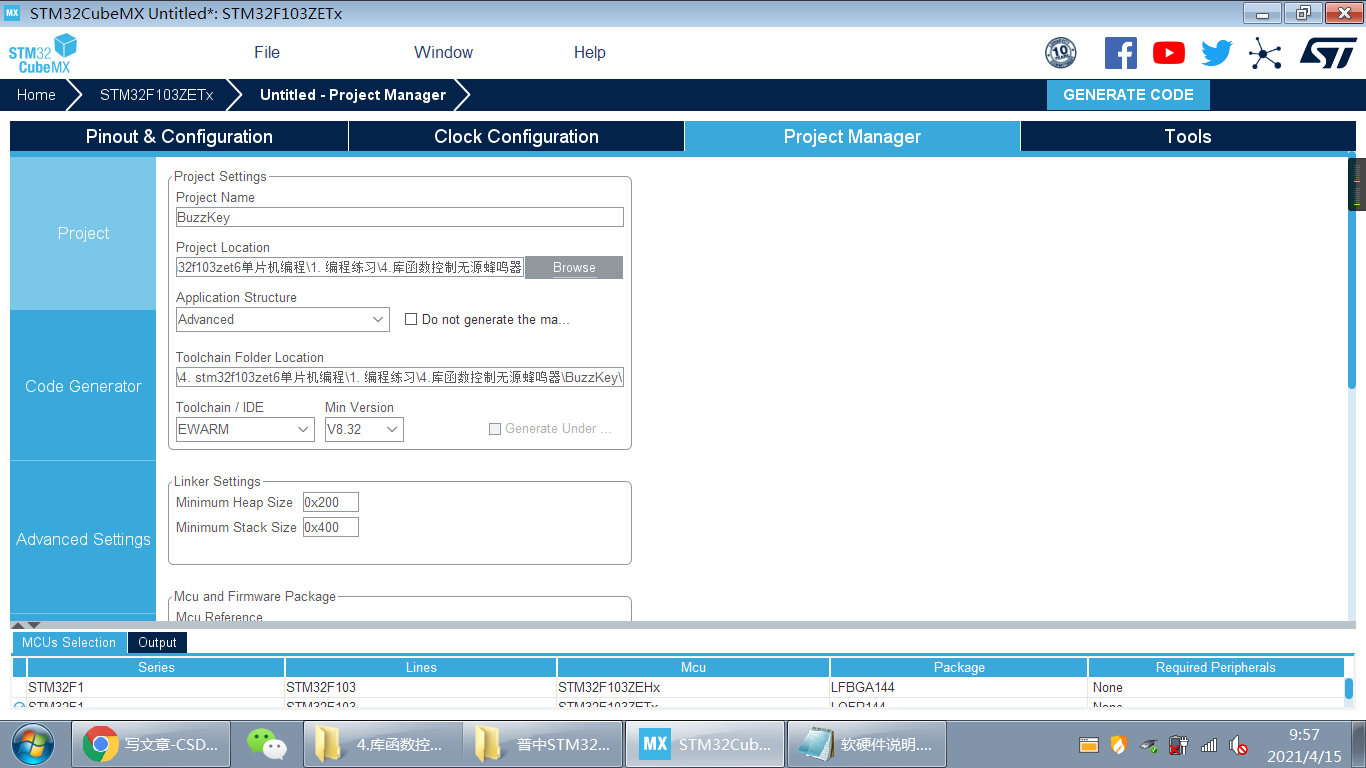
Task: Unmute audio via the speaker tray icon
Action: (x=1238, y=745)
